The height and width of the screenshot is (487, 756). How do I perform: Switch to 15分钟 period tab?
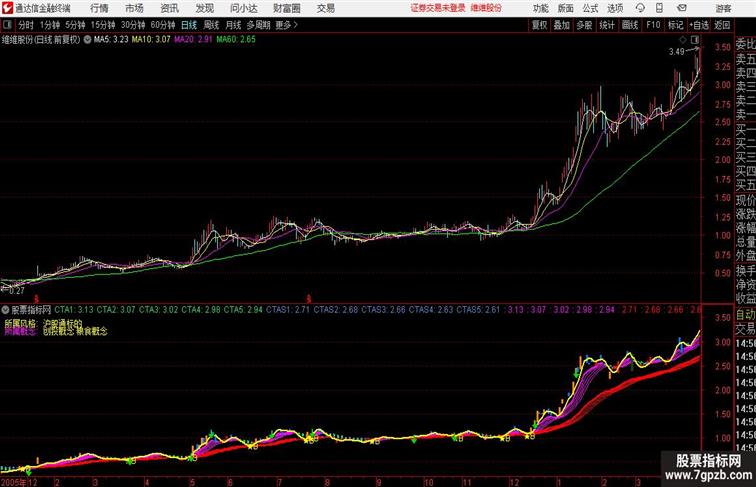pos(103,25)
